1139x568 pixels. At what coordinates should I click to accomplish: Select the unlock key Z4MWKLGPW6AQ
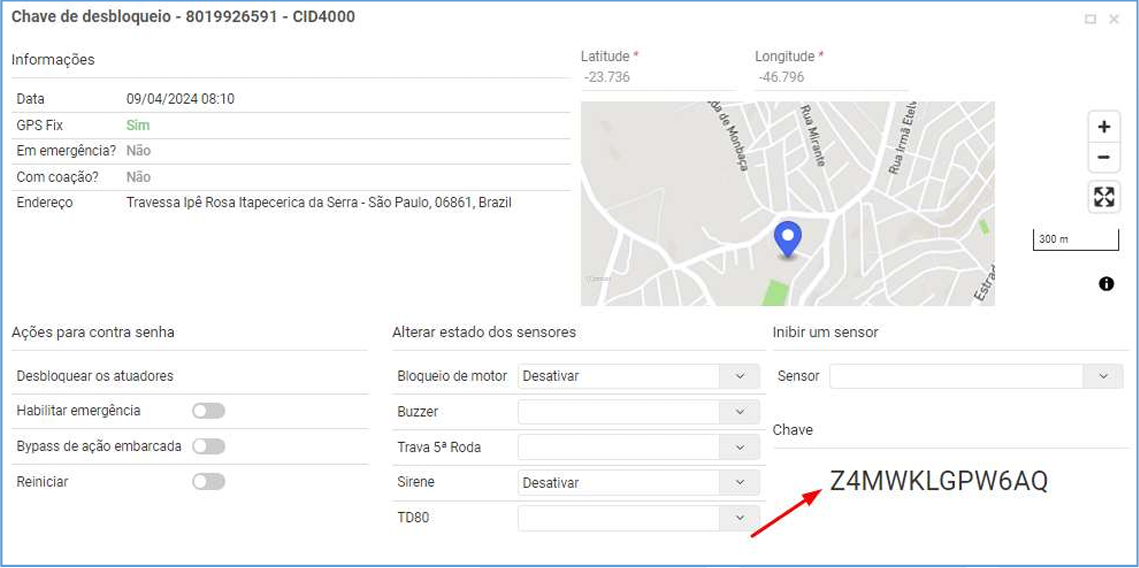click(x=938, y=482)
